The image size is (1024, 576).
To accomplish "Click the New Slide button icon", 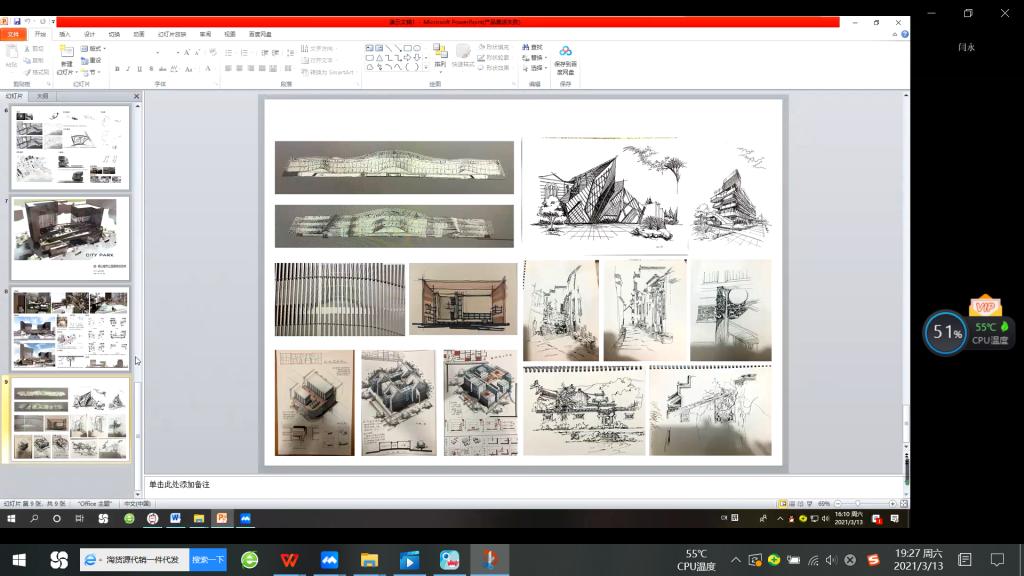I will tap(66, 53).
